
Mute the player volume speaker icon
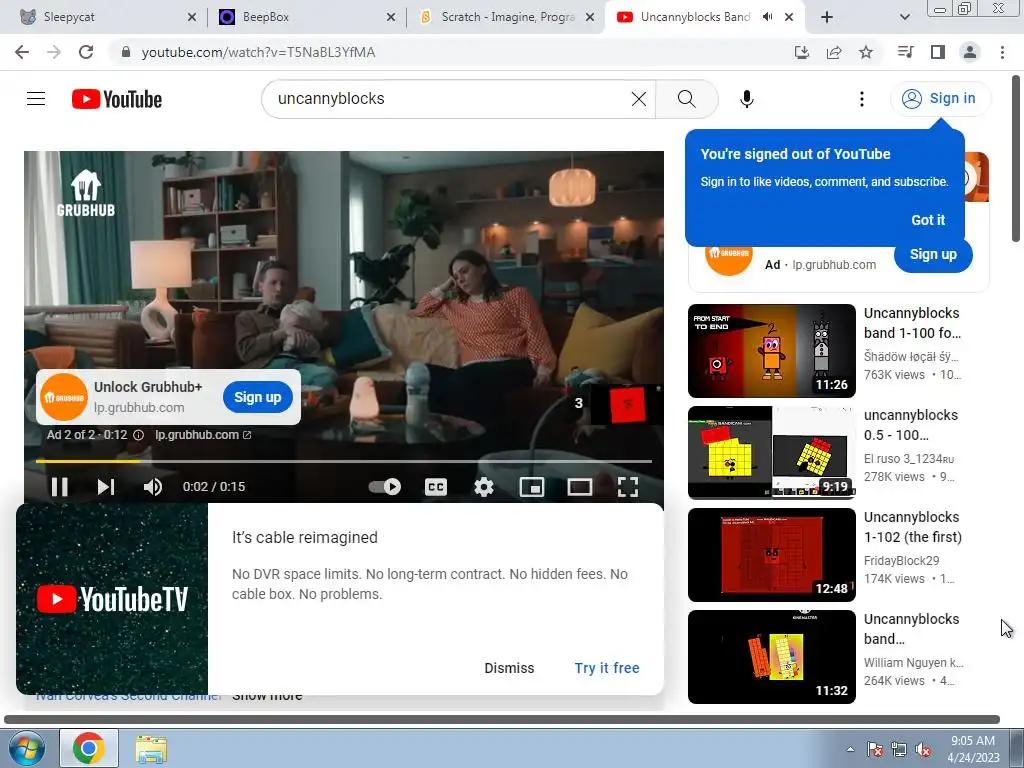point(153,487)
